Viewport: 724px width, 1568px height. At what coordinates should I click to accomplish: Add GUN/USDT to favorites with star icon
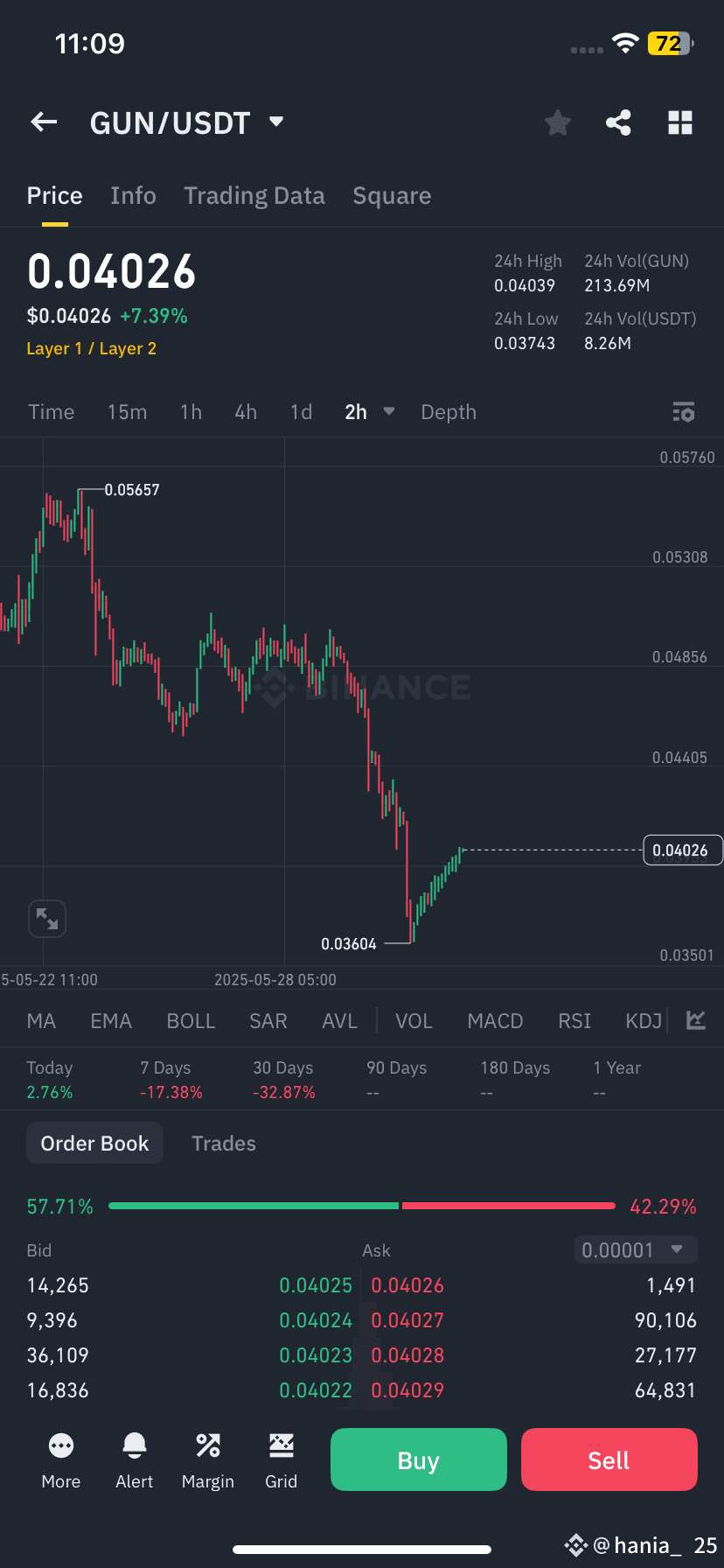click(x=557, y=122)
